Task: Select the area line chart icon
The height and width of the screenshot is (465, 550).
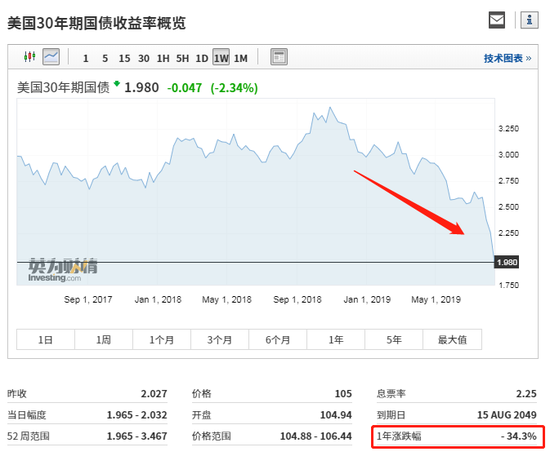Action: (51, 56)
